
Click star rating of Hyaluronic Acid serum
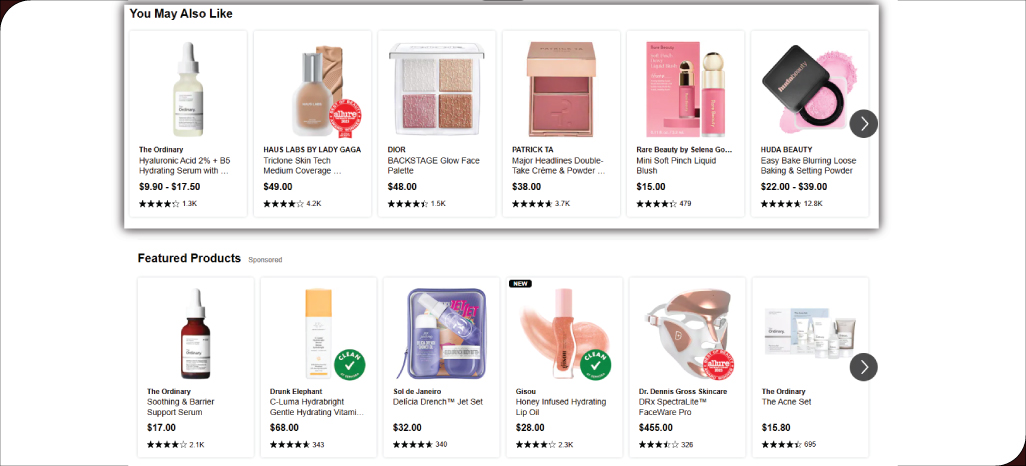coord(159,204)
